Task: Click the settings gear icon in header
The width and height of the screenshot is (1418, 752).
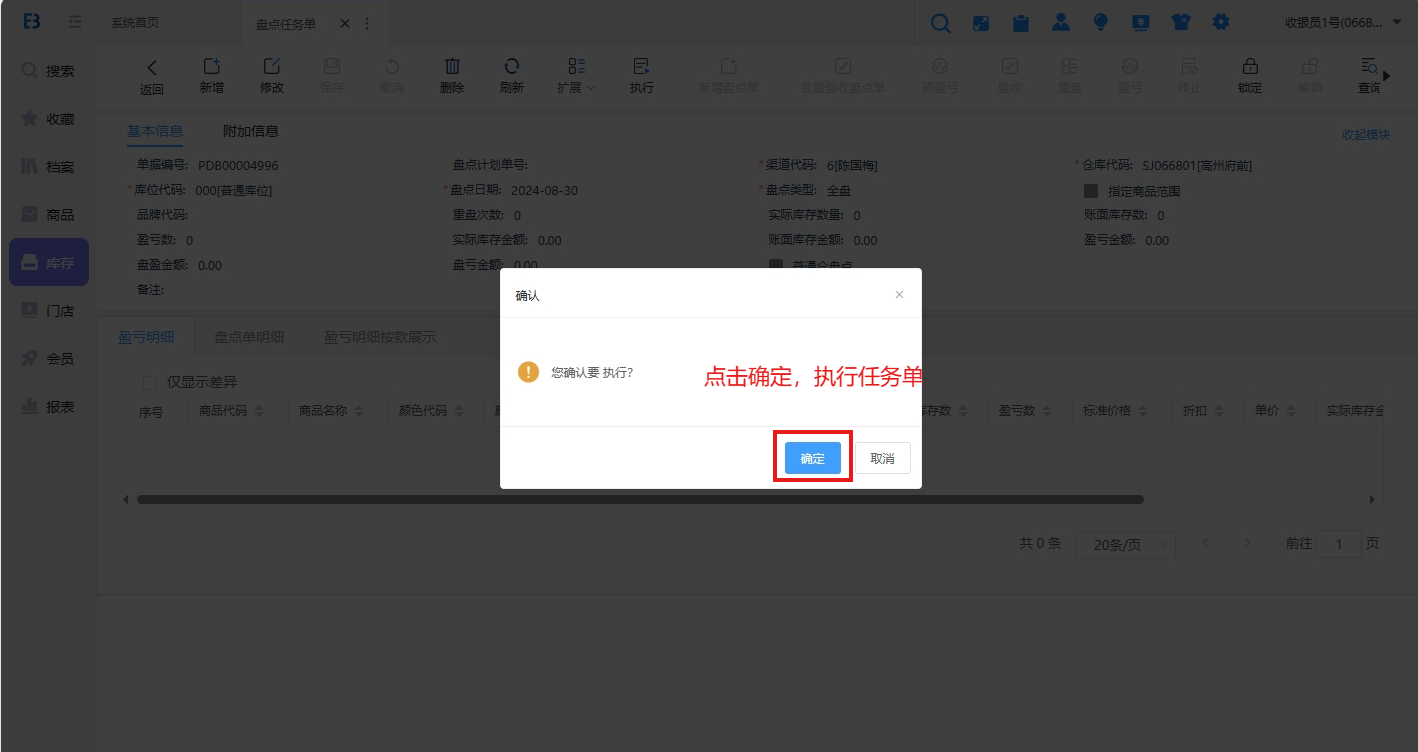Action: click(x=1221, y=22)
